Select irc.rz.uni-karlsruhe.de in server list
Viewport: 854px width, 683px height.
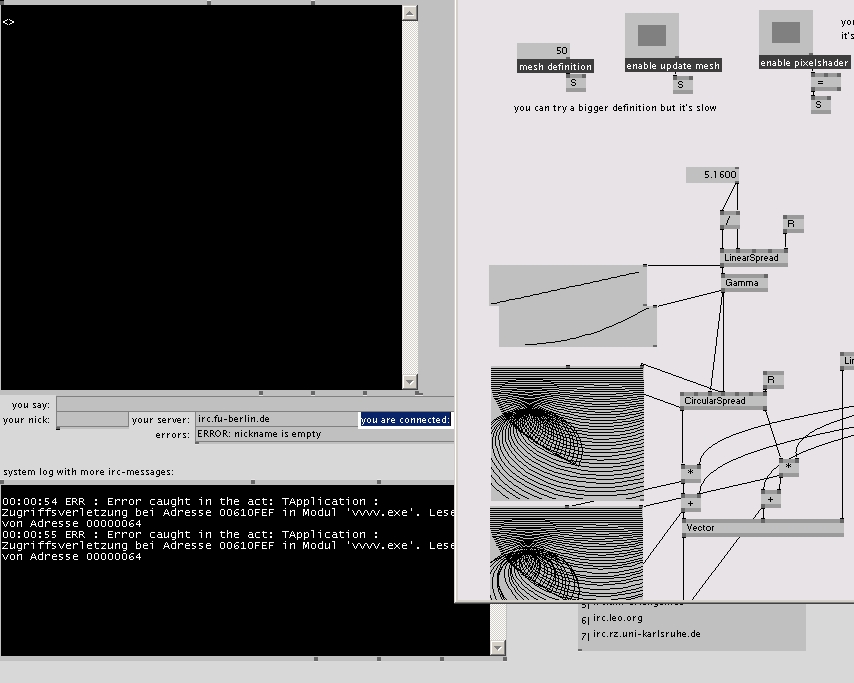(646, 634)
